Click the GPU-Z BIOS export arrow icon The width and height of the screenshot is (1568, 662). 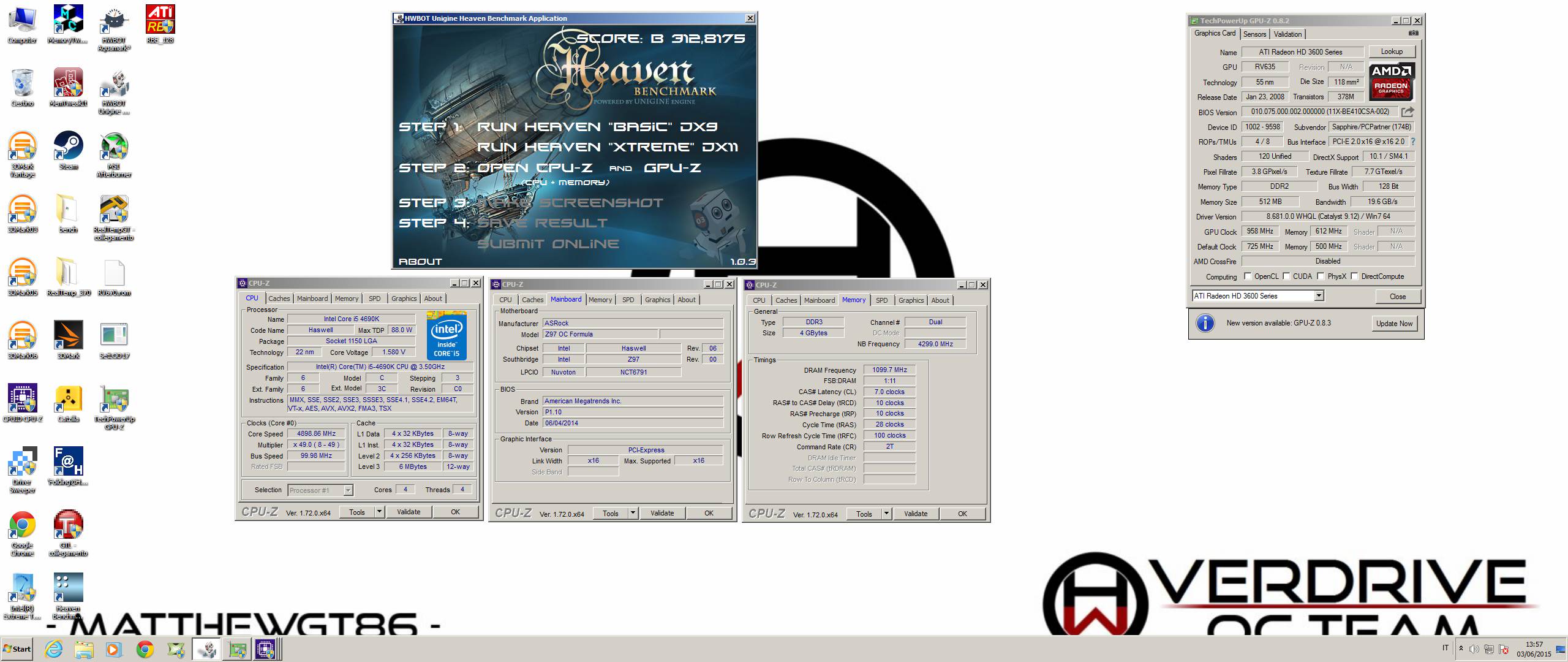[1408, 112]
